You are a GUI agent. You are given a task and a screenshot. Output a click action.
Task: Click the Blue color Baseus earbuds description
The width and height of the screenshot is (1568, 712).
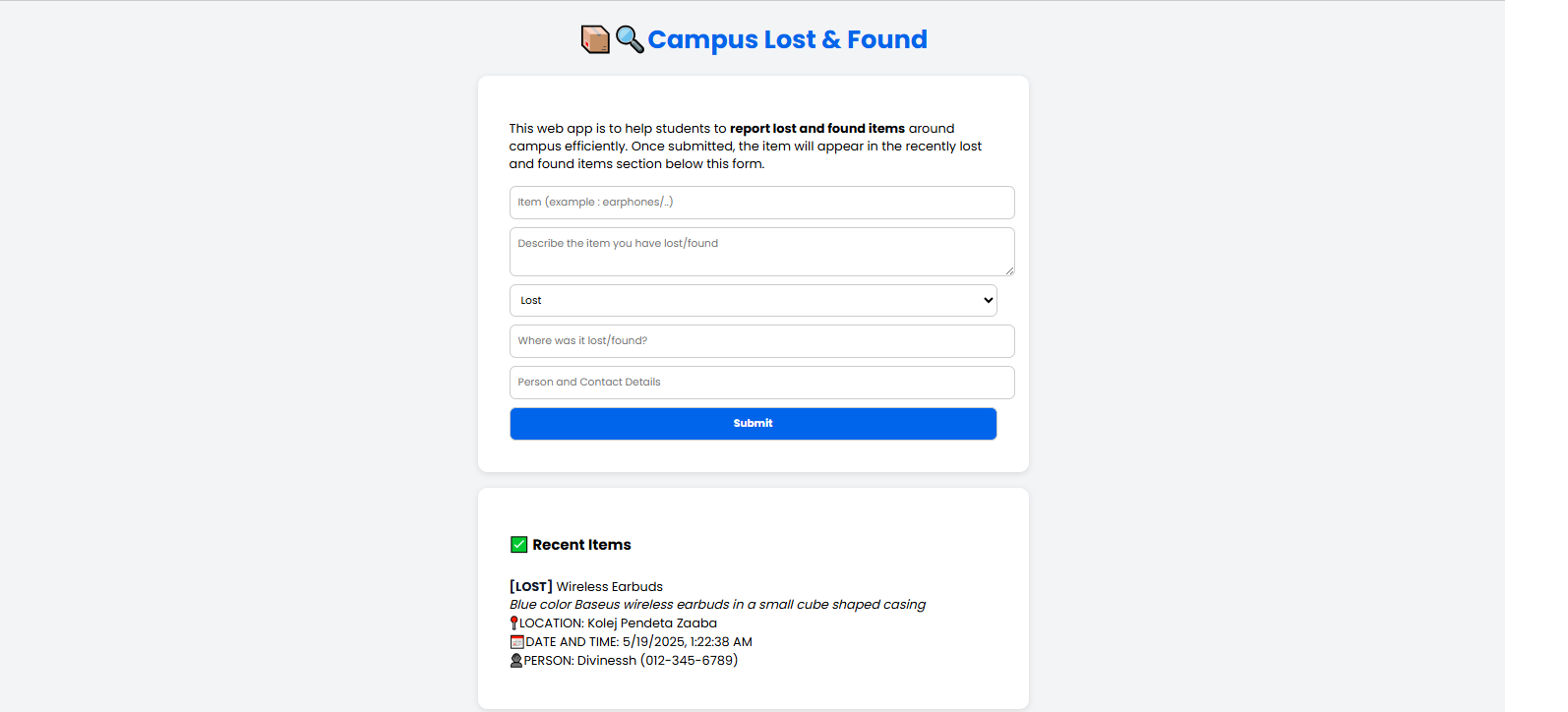coord(717,605)
